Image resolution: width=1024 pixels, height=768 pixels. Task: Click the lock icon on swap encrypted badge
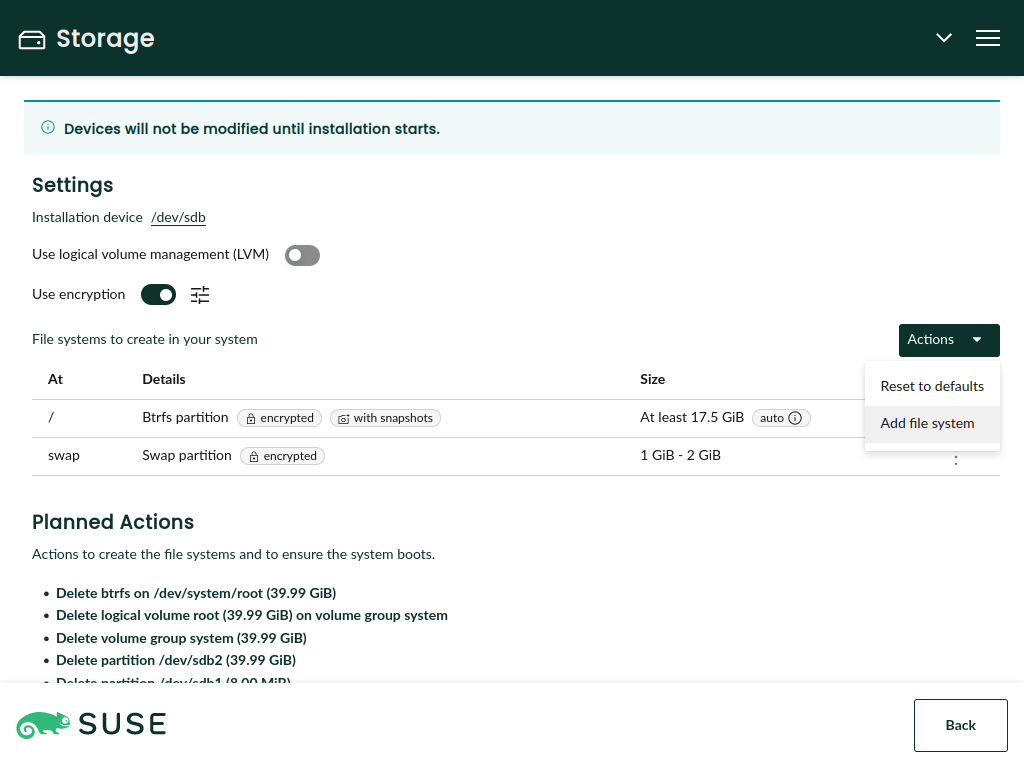tap(255, 456)
